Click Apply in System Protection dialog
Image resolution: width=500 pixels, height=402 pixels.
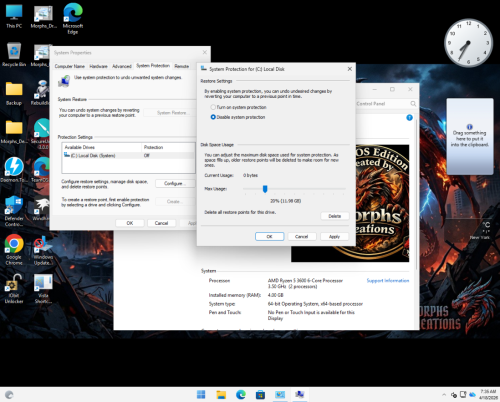click(334, 237)
